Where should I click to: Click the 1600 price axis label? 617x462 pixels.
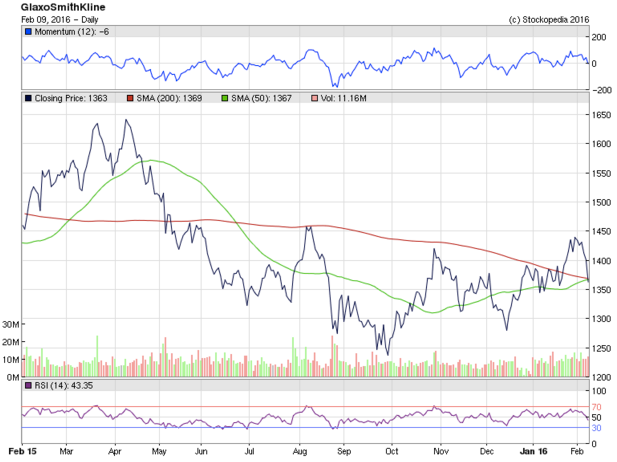coord(602,144)
